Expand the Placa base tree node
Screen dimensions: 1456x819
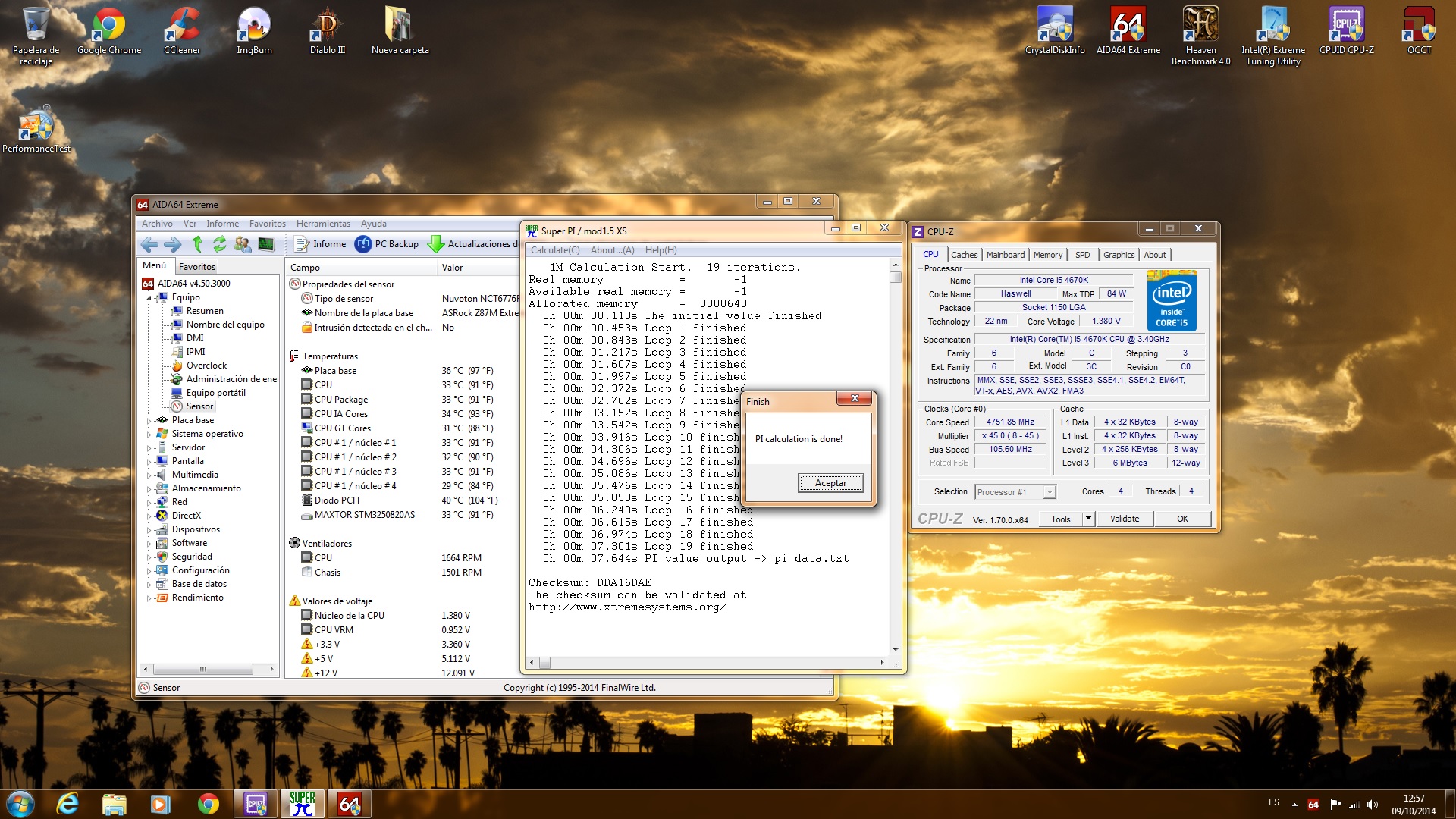click(149, 420)
